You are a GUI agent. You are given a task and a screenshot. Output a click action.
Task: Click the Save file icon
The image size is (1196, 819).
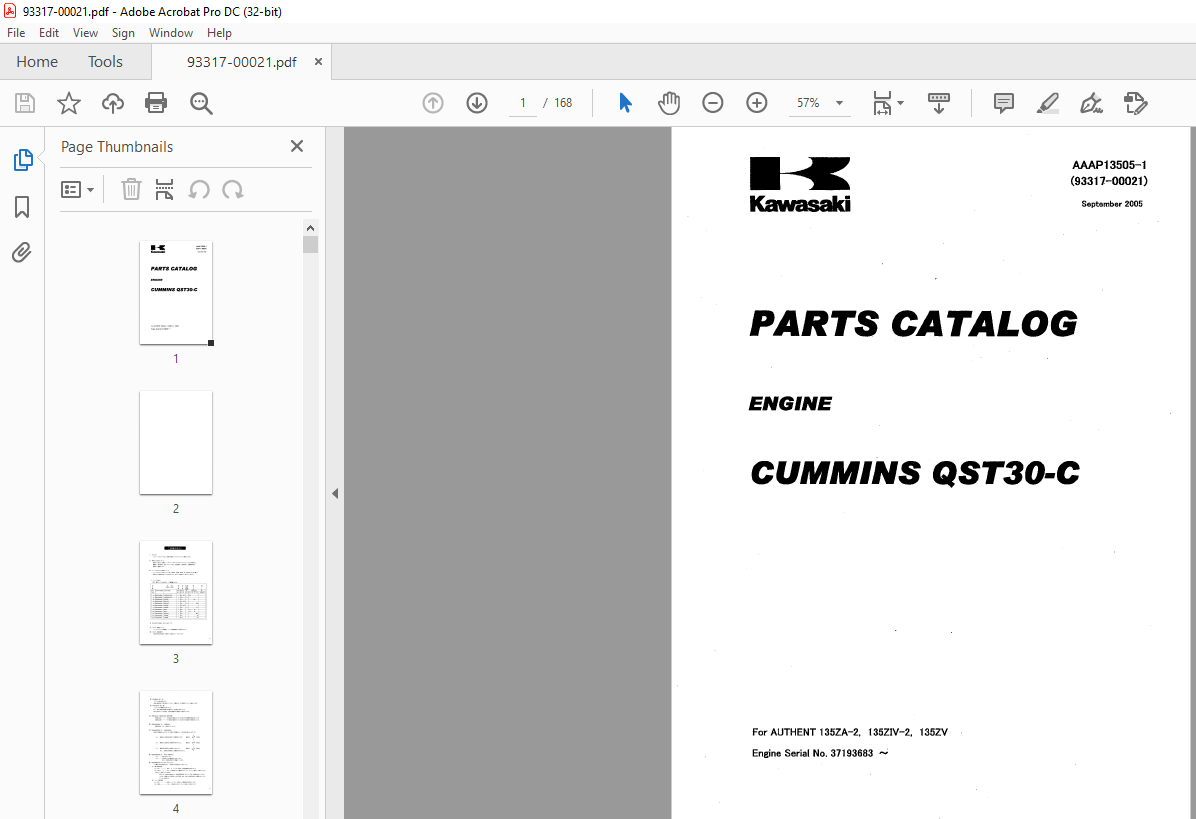pyautogui.click(x=25, y=103)
